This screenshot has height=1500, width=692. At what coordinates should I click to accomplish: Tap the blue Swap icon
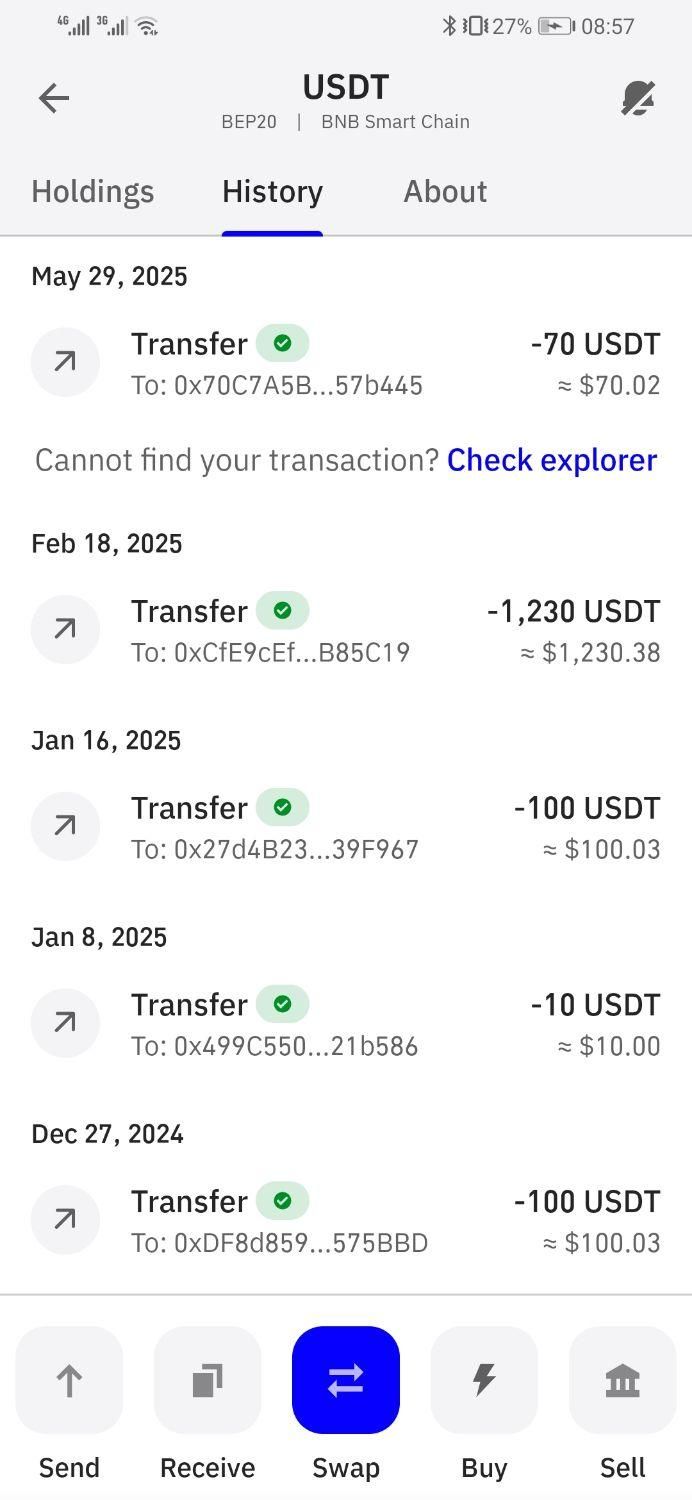click(x=346, y=1380)
